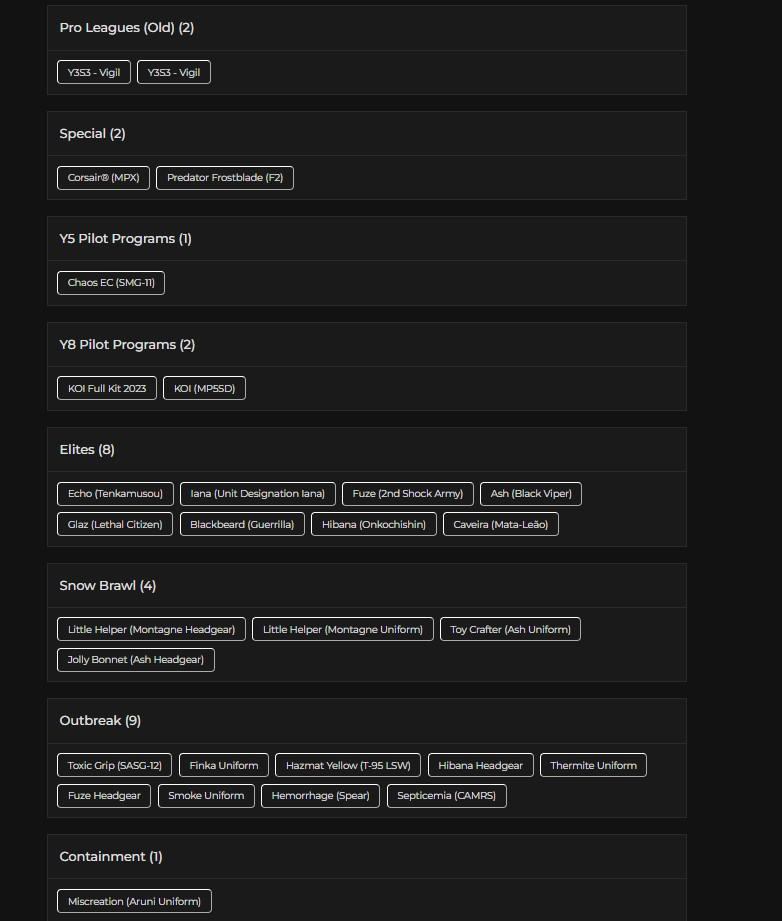This screenshot has width=782, height=921.
Task: Select the Toy Crafter (Ash Uniform) tag
Action: [510, 630]
